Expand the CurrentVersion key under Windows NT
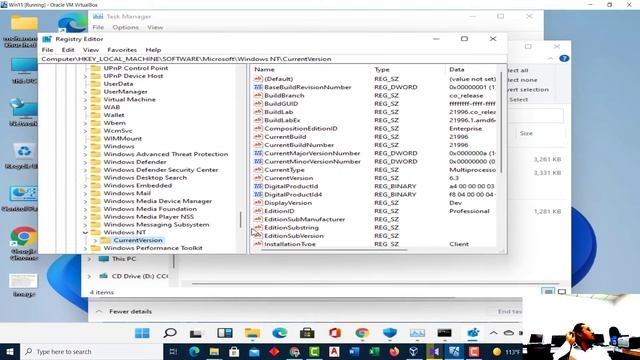The height and width of the screenshot is (360, 640). (95, 240)
